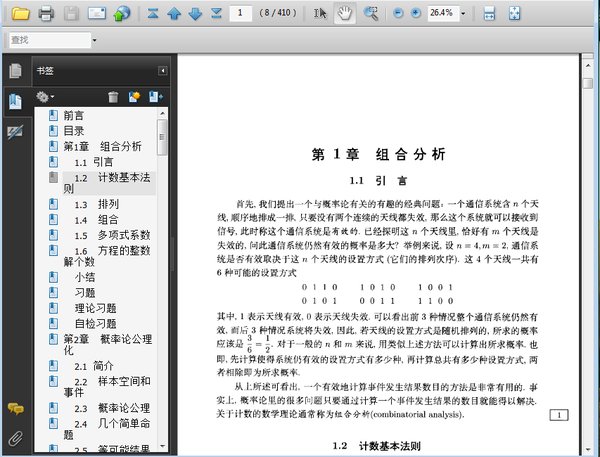Click in the 查找 search field
Screen dimensions: 600x457
point(50,40)
